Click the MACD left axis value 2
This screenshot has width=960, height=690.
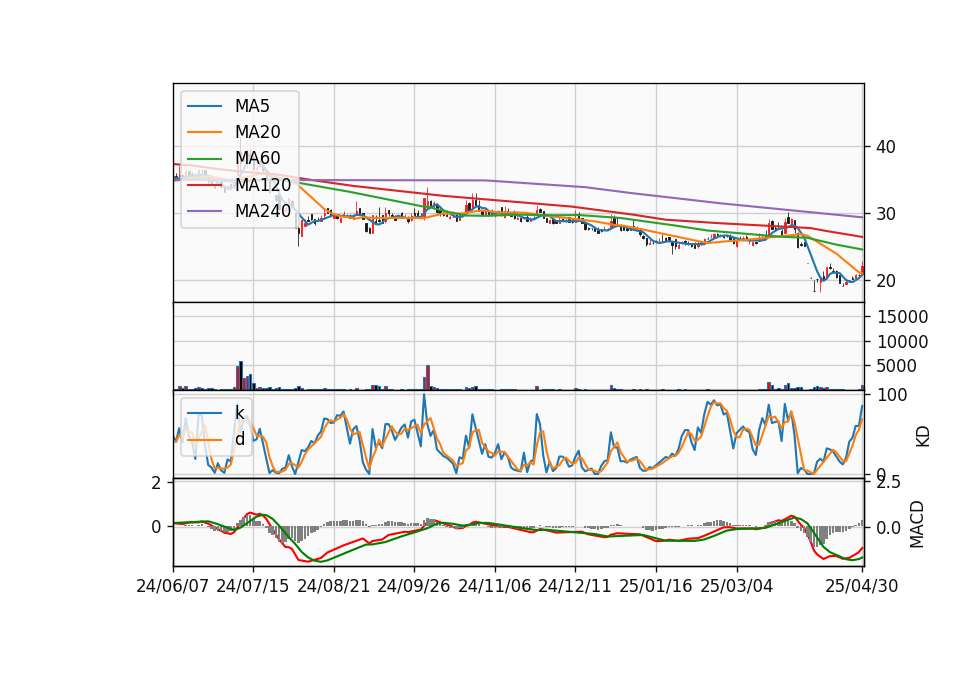156,483
